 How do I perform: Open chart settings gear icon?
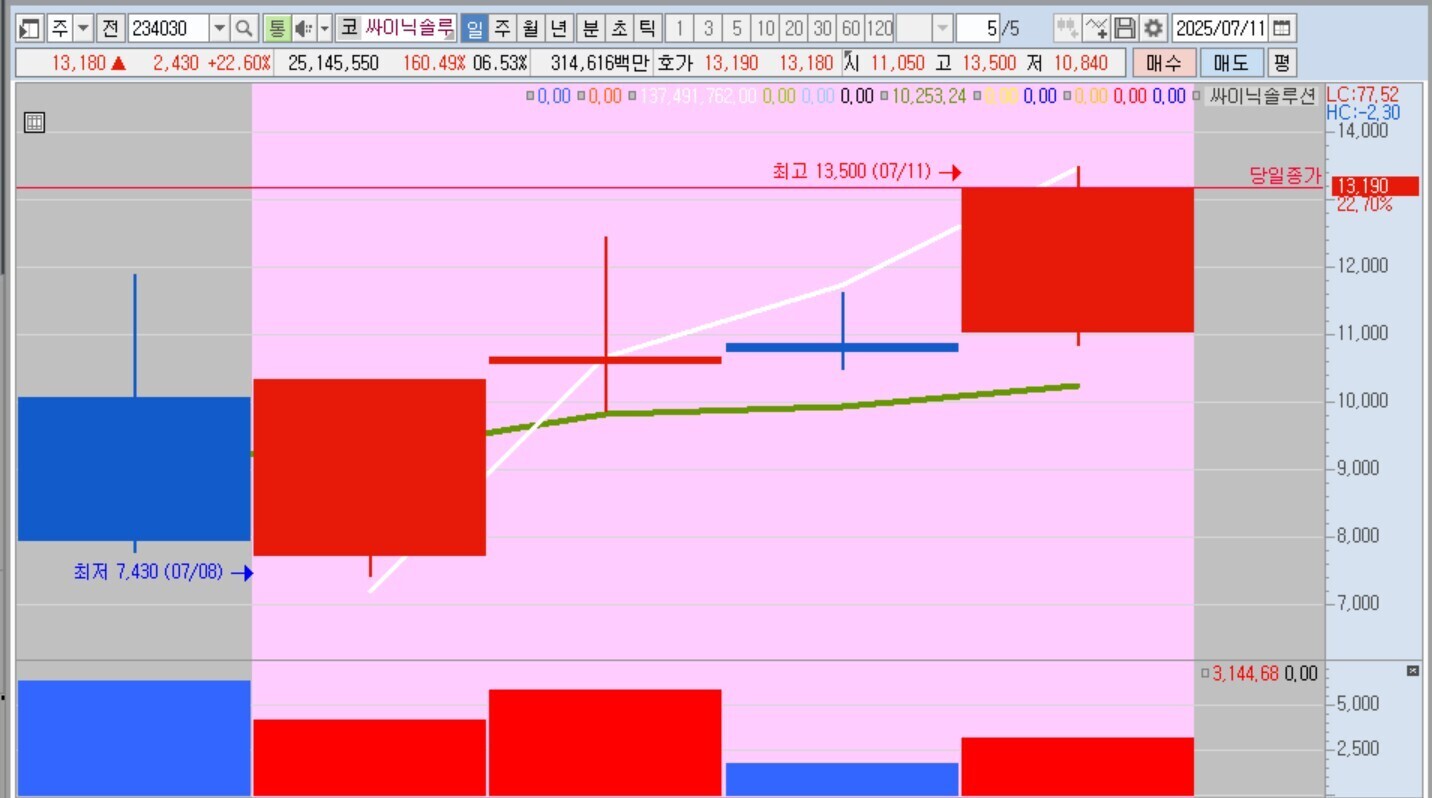click(x=1154, y=28)
